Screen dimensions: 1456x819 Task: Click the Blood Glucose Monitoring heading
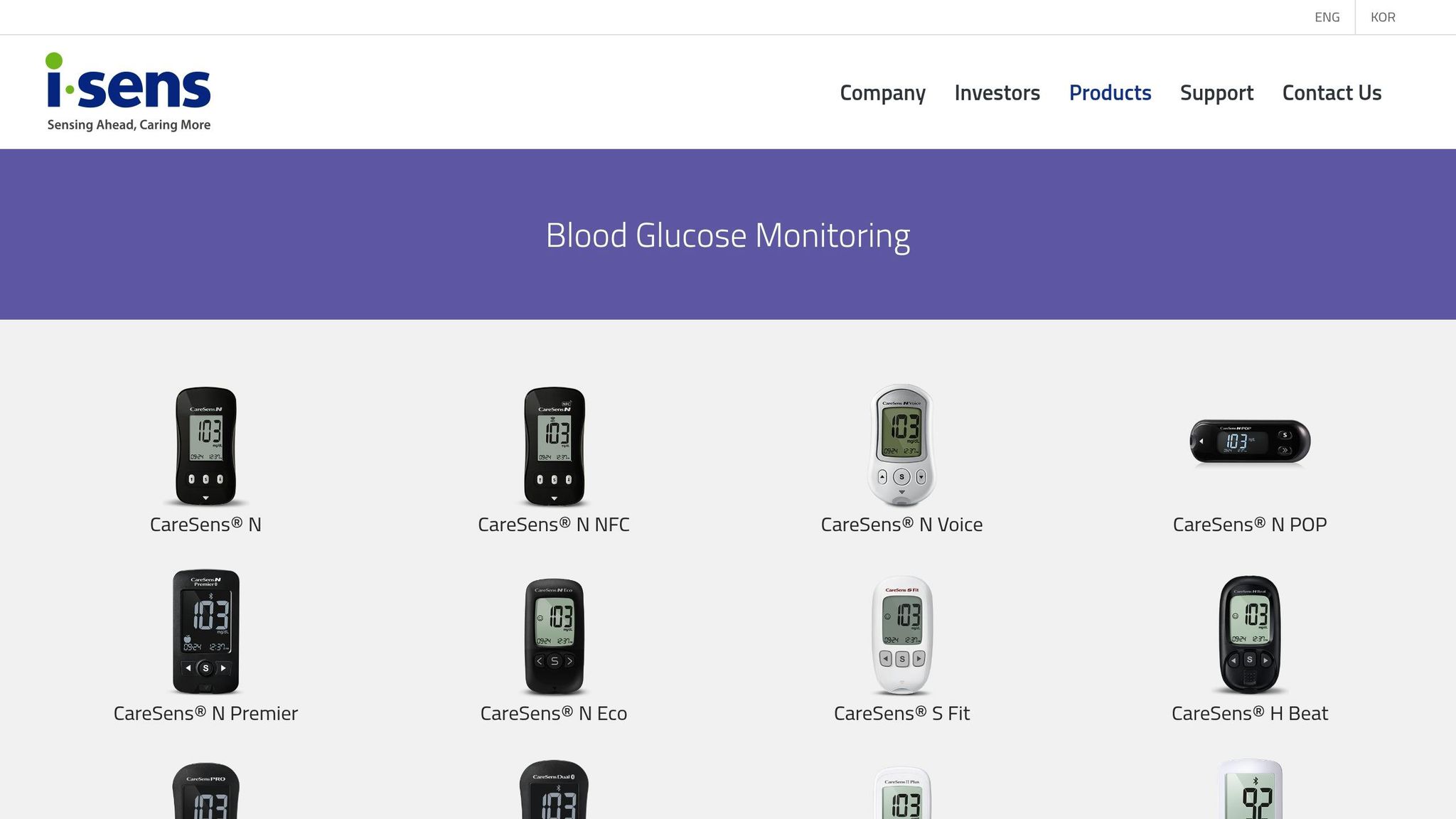click(x=728, y=235)
